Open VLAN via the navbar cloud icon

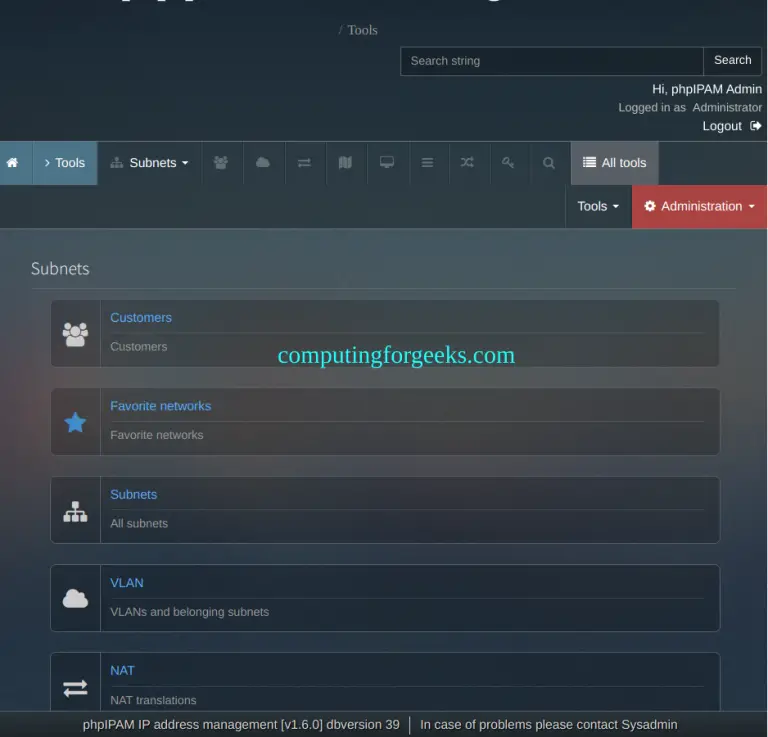point(263,163)
